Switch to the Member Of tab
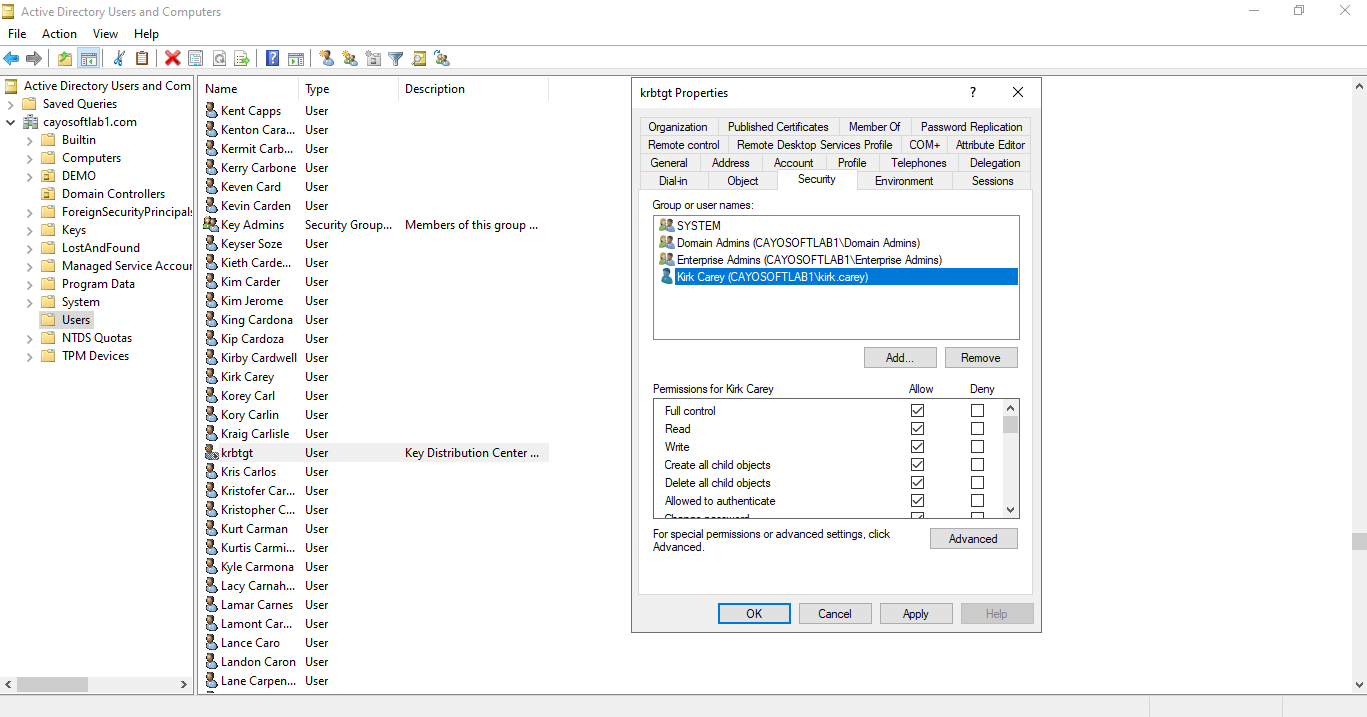1367x717 pixels. tap(874, 127)
